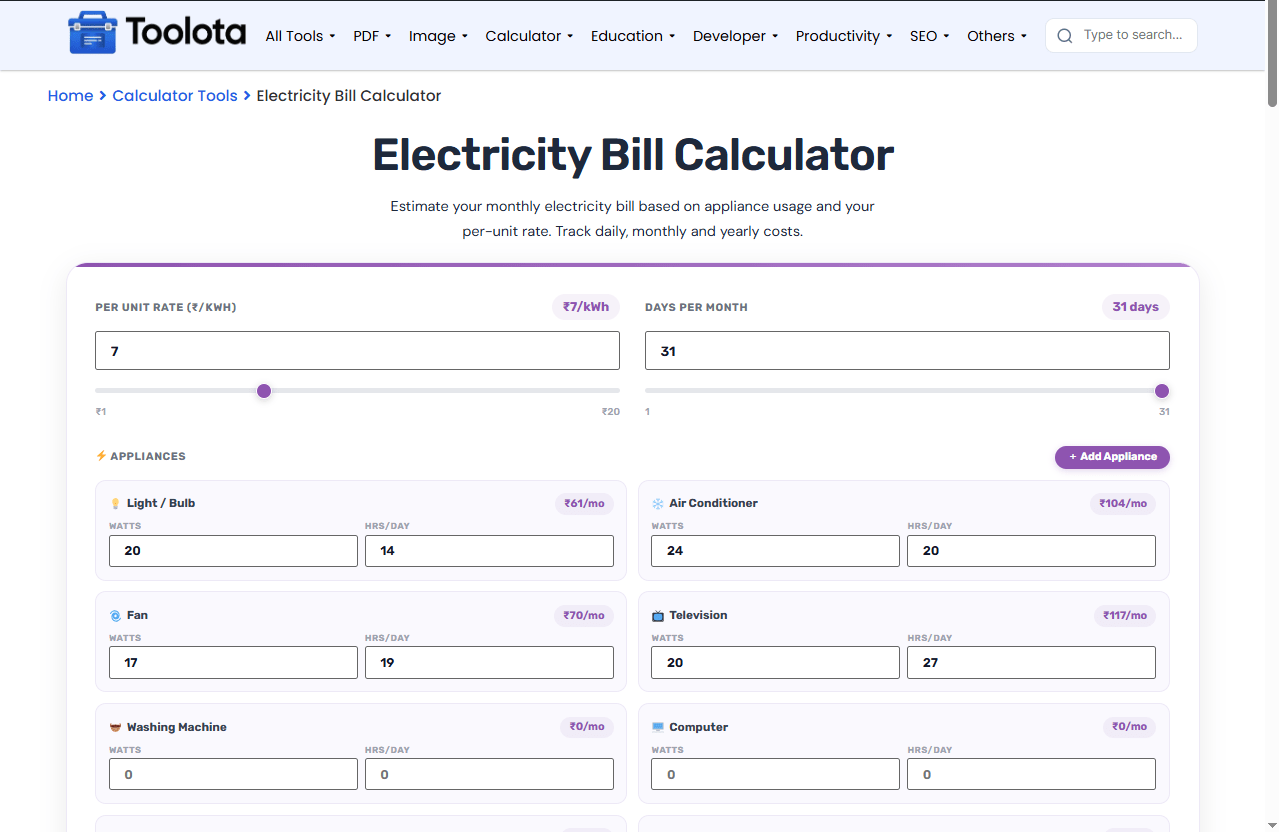The image size is (1279, 832).
Task: Click the Air Conditioner snowflake icon
Action: click(658, 503)
